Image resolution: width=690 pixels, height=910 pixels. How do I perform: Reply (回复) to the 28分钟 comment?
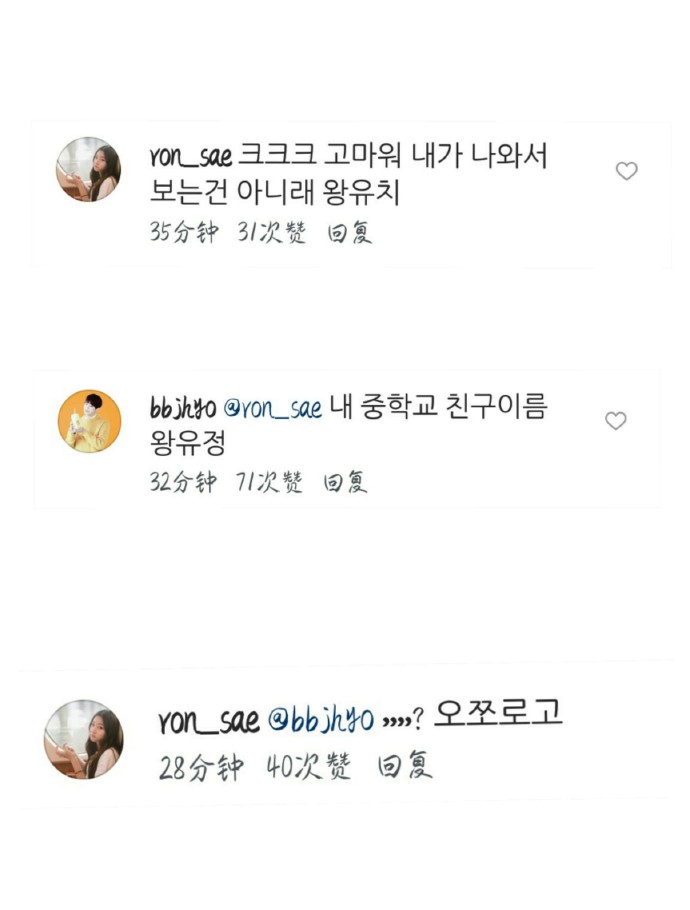pyautogui.click(x=404, y=765)
